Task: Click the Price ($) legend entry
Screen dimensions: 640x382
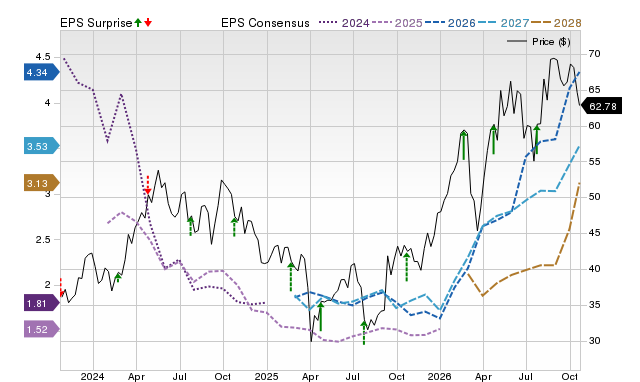Action: [538, 42]
